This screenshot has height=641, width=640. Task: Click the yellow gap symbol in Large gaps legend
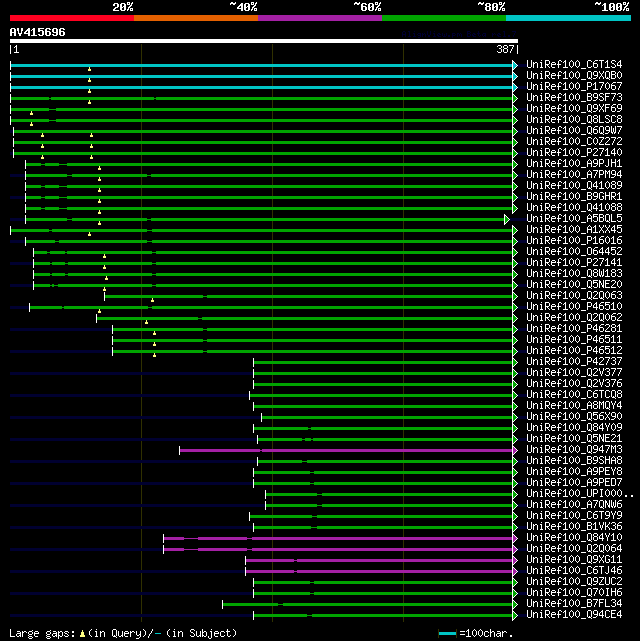(x=82, y=634)
